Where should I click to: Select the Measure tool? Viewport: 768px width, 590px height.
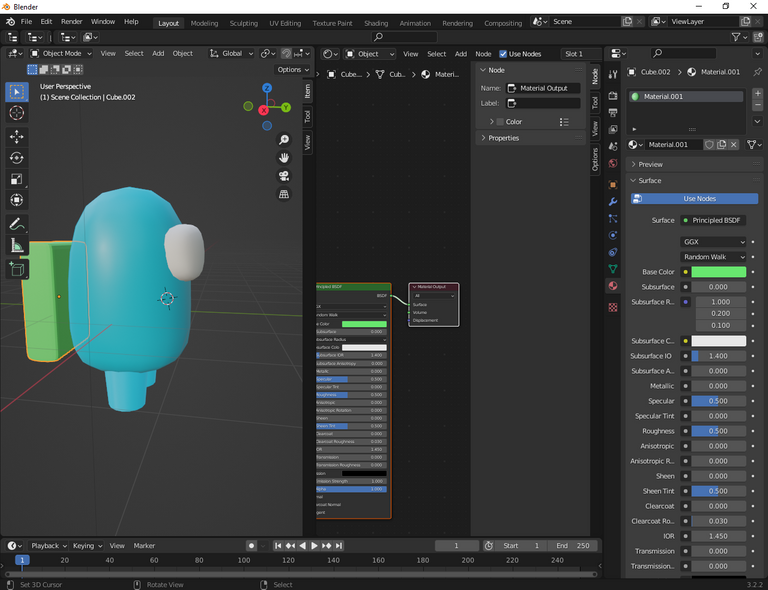pyautogui.click(x=17, y=245)
